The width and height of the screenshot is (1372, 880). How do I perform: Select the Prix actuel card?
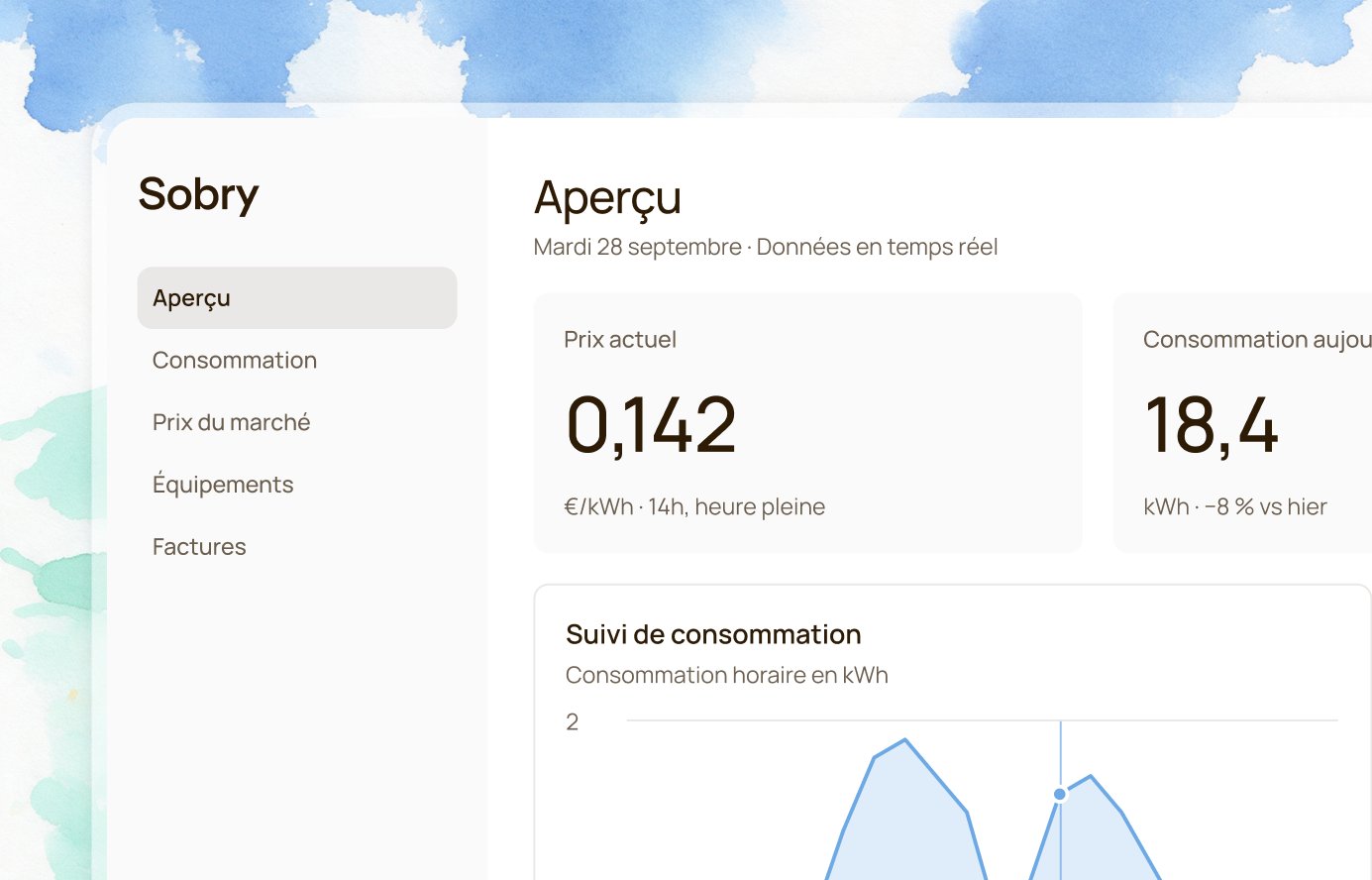(808, 423)
